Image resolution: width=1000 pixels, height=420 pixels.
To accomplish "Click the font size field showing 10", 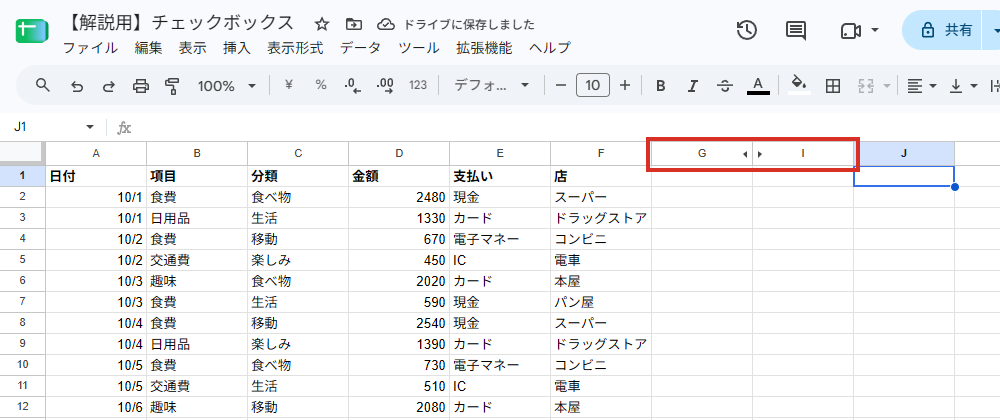I will tap(592, 85).
